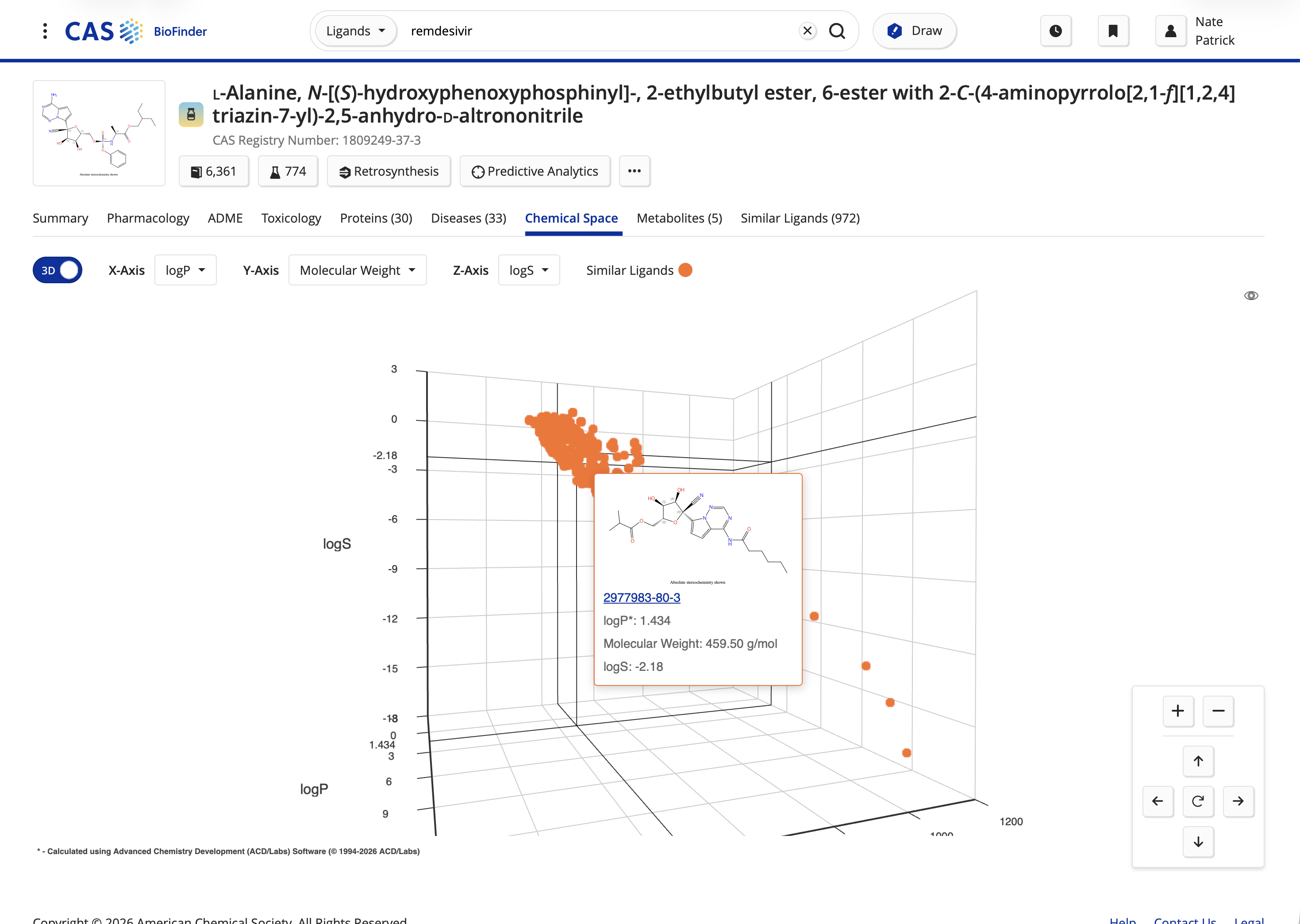Open the 774 reactions flask button
The image size is (1300, 924).
pos(288,171)
